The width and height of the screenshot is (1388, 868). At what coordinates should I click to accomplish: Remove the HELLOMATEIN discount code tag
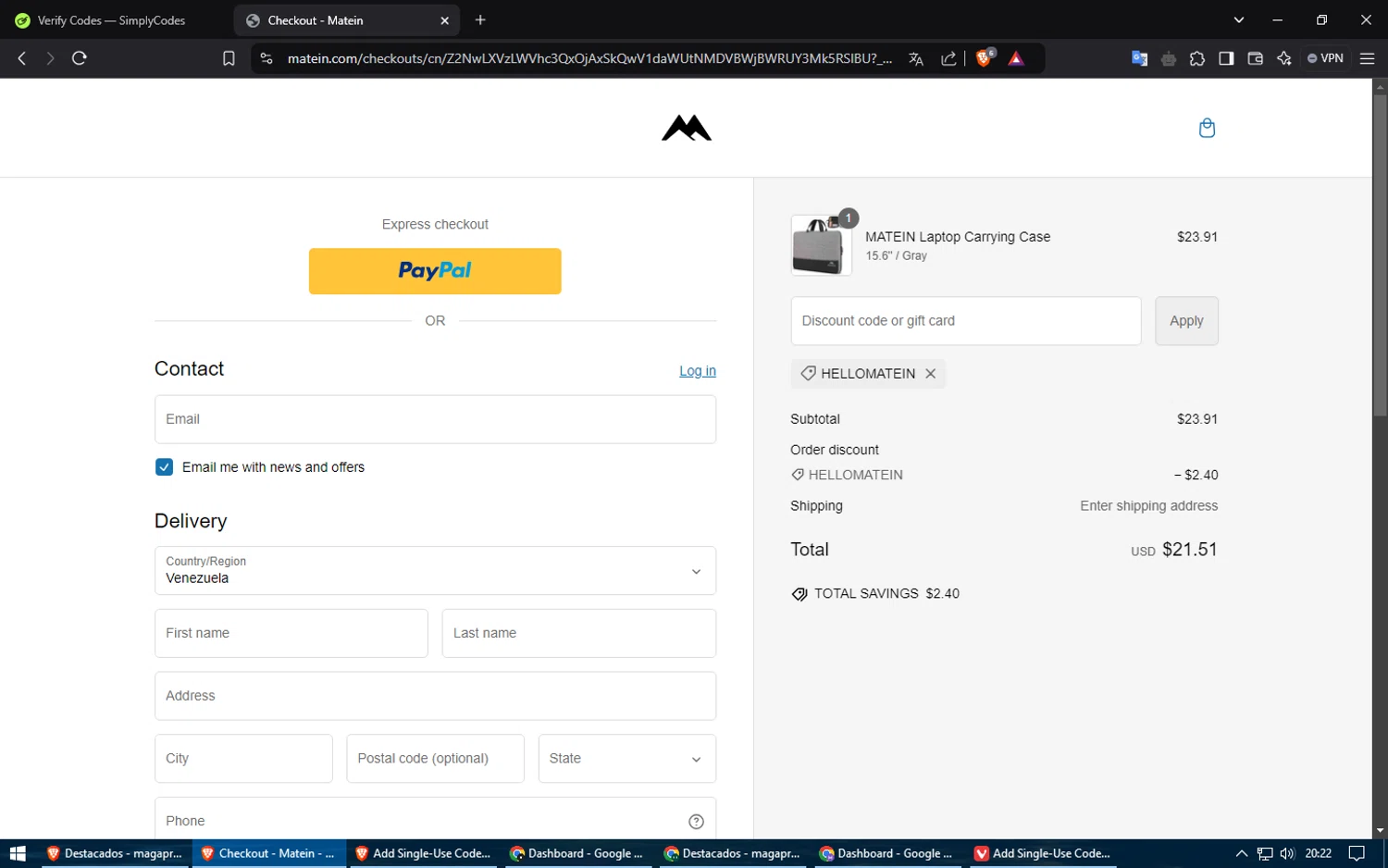(x=930, y=374)
